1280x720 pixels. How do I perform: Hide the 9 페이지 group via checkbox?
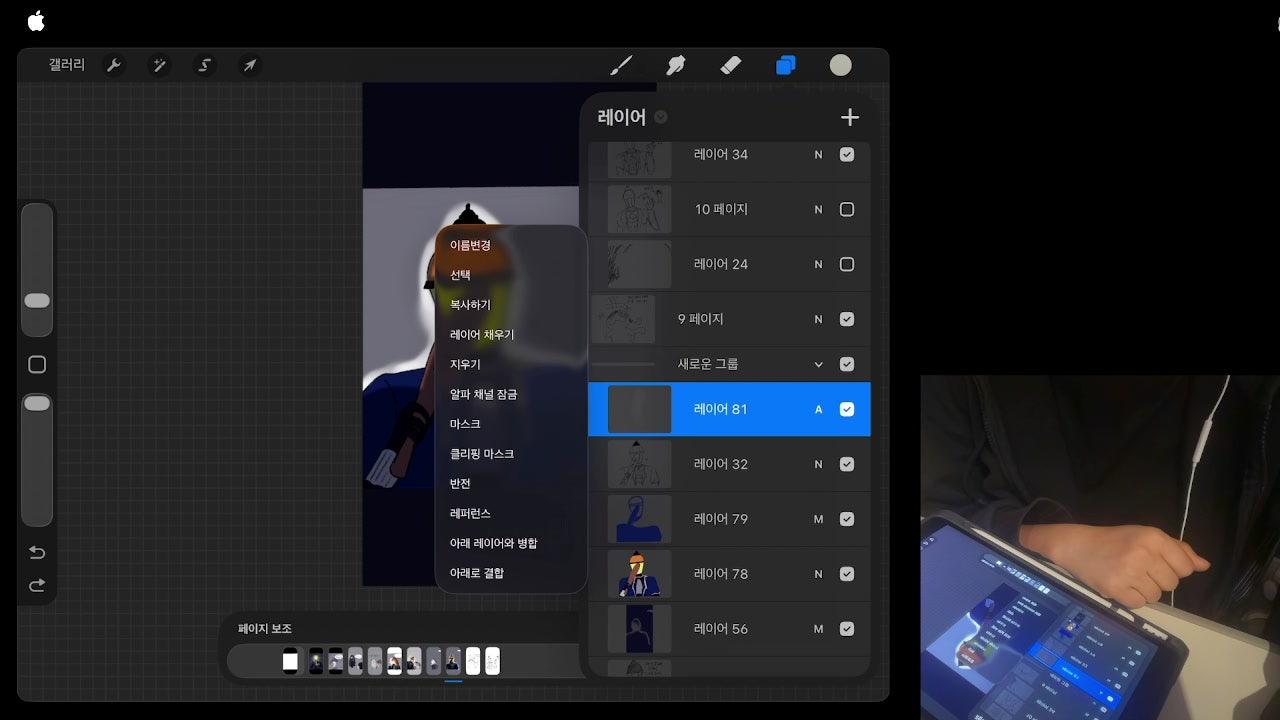point(847,319)
